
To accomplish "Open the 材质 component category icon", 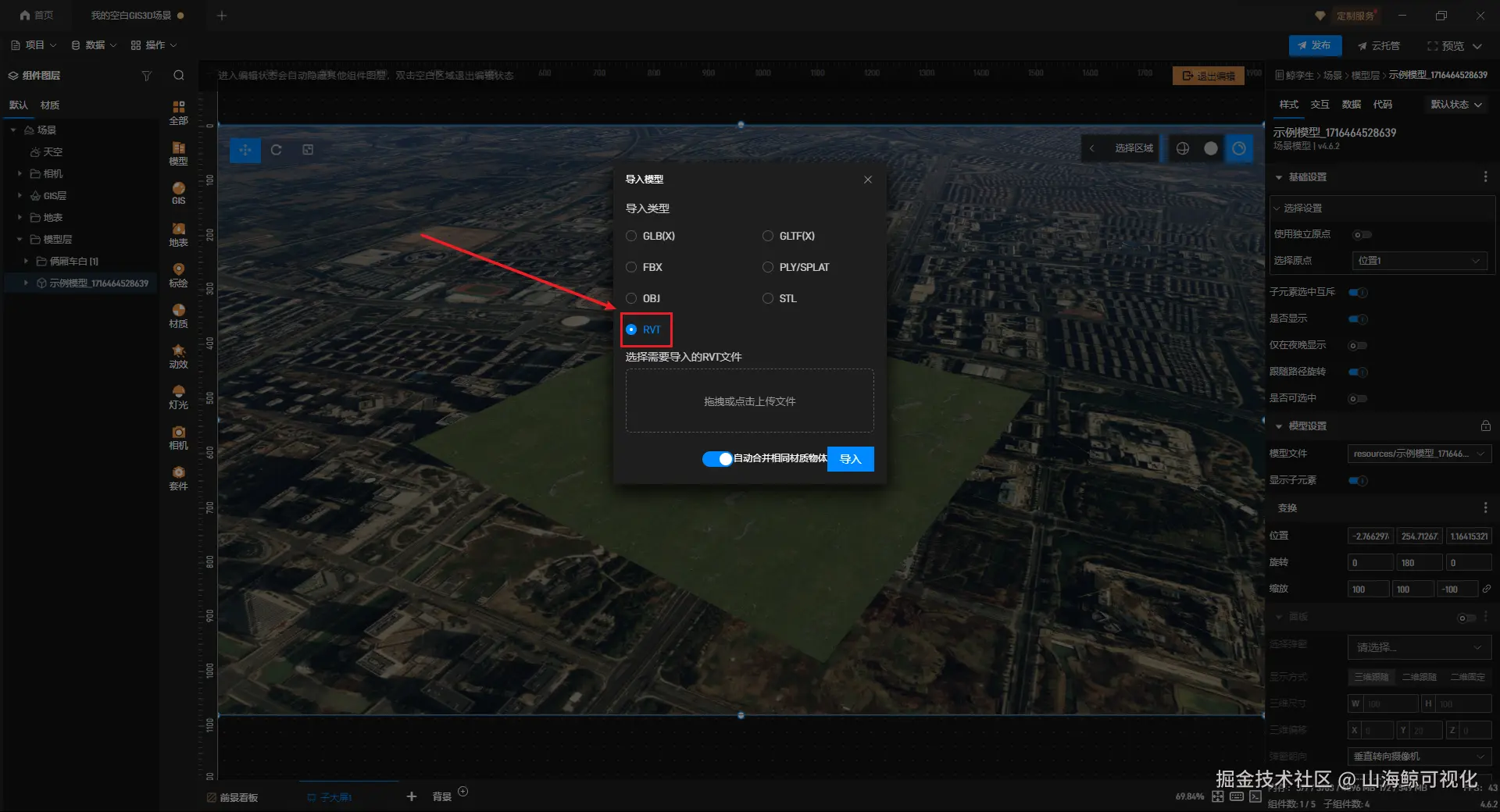I will [x=179, y=315].
